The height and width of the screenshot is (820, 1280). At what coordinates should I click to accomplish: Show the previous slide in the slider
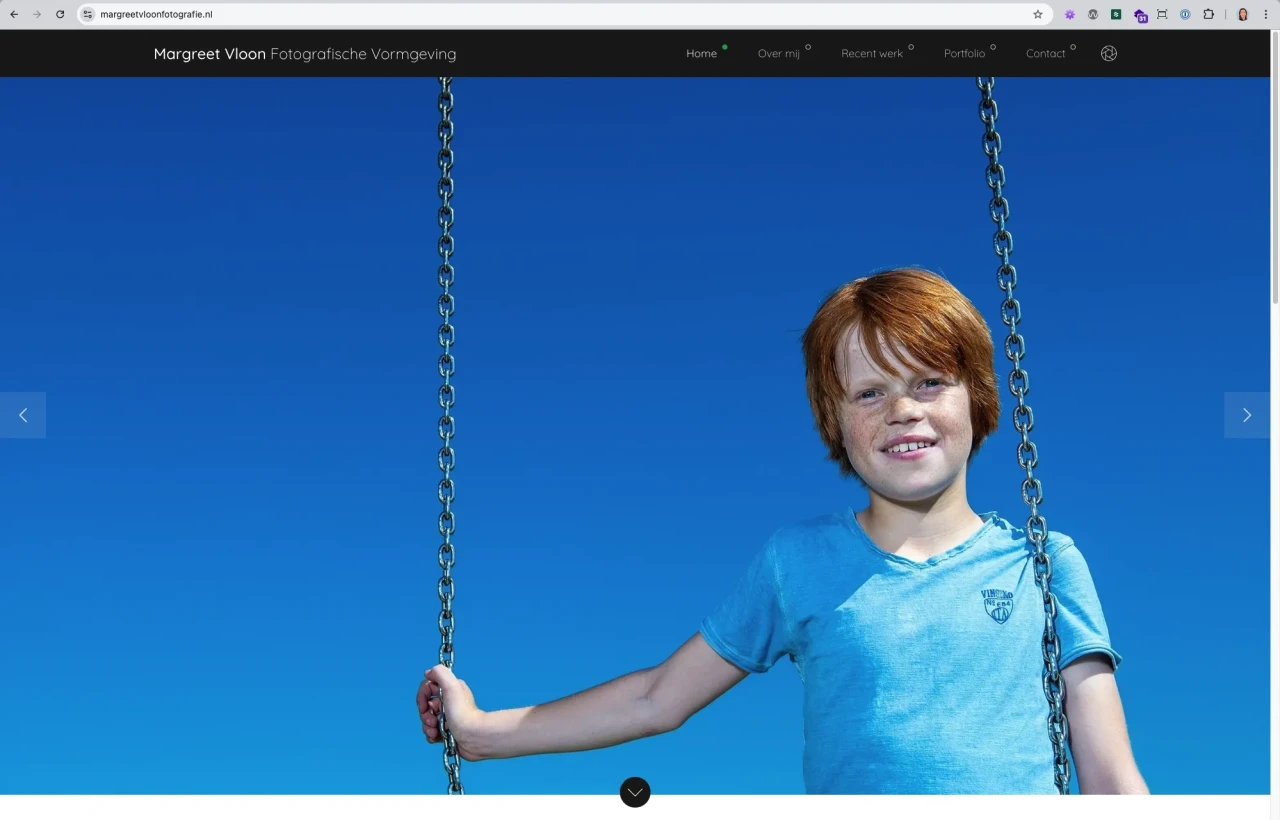(x=23, y=415)
